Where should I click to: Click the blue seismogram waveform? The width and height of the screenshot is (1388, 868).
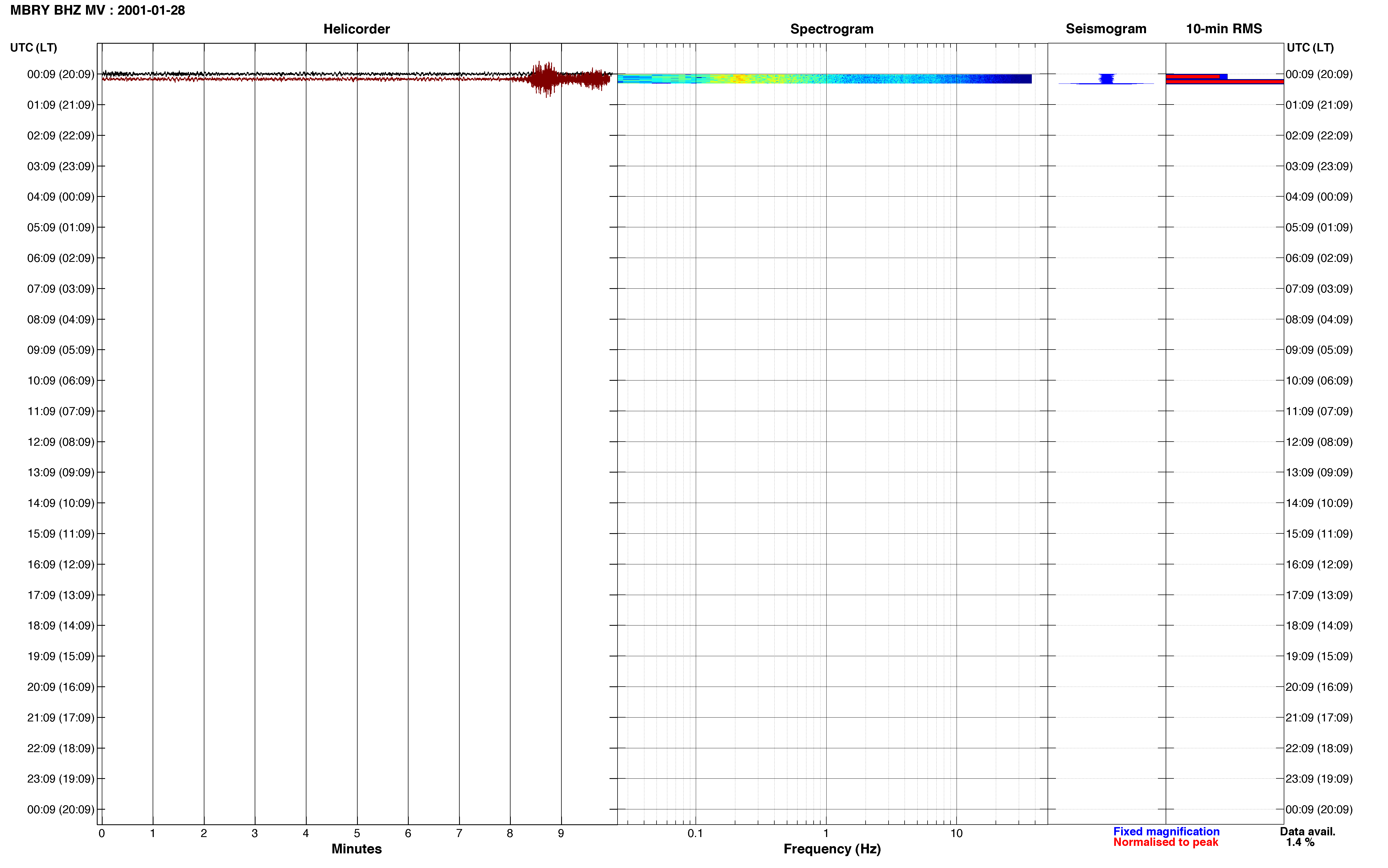1106,79
